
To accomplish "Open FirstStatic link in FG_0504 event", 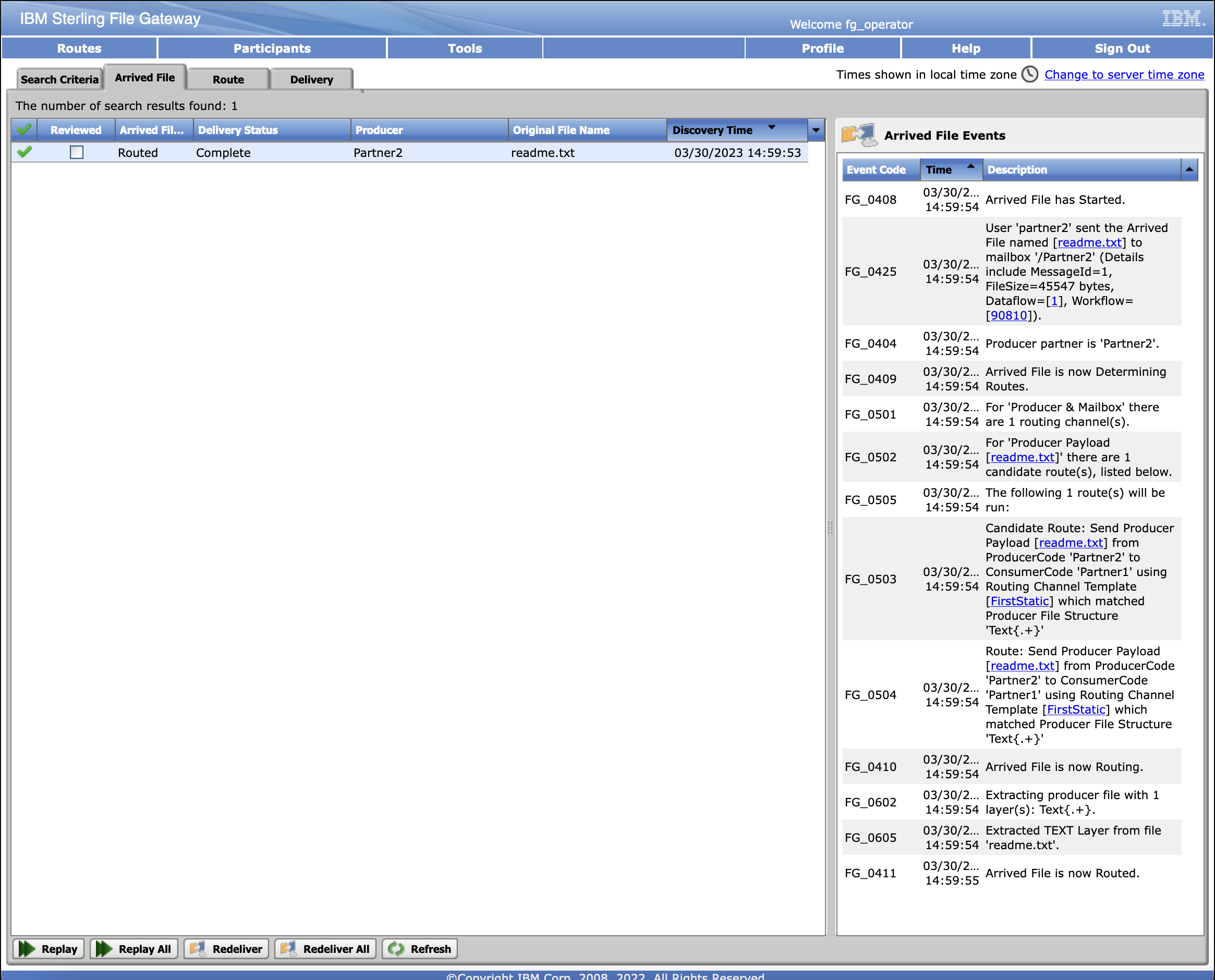I will coord(1076,709).
